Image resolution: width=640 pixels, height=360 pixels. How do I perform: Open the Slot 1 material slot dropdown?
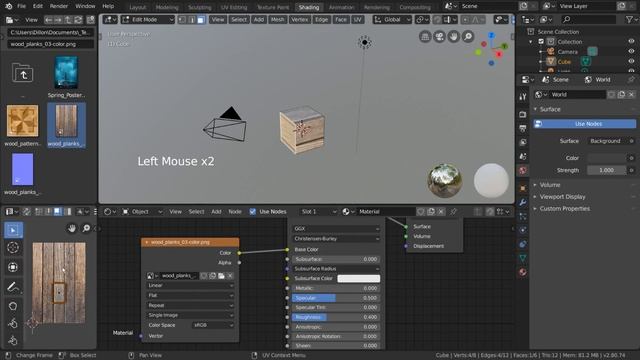point(318,211)
